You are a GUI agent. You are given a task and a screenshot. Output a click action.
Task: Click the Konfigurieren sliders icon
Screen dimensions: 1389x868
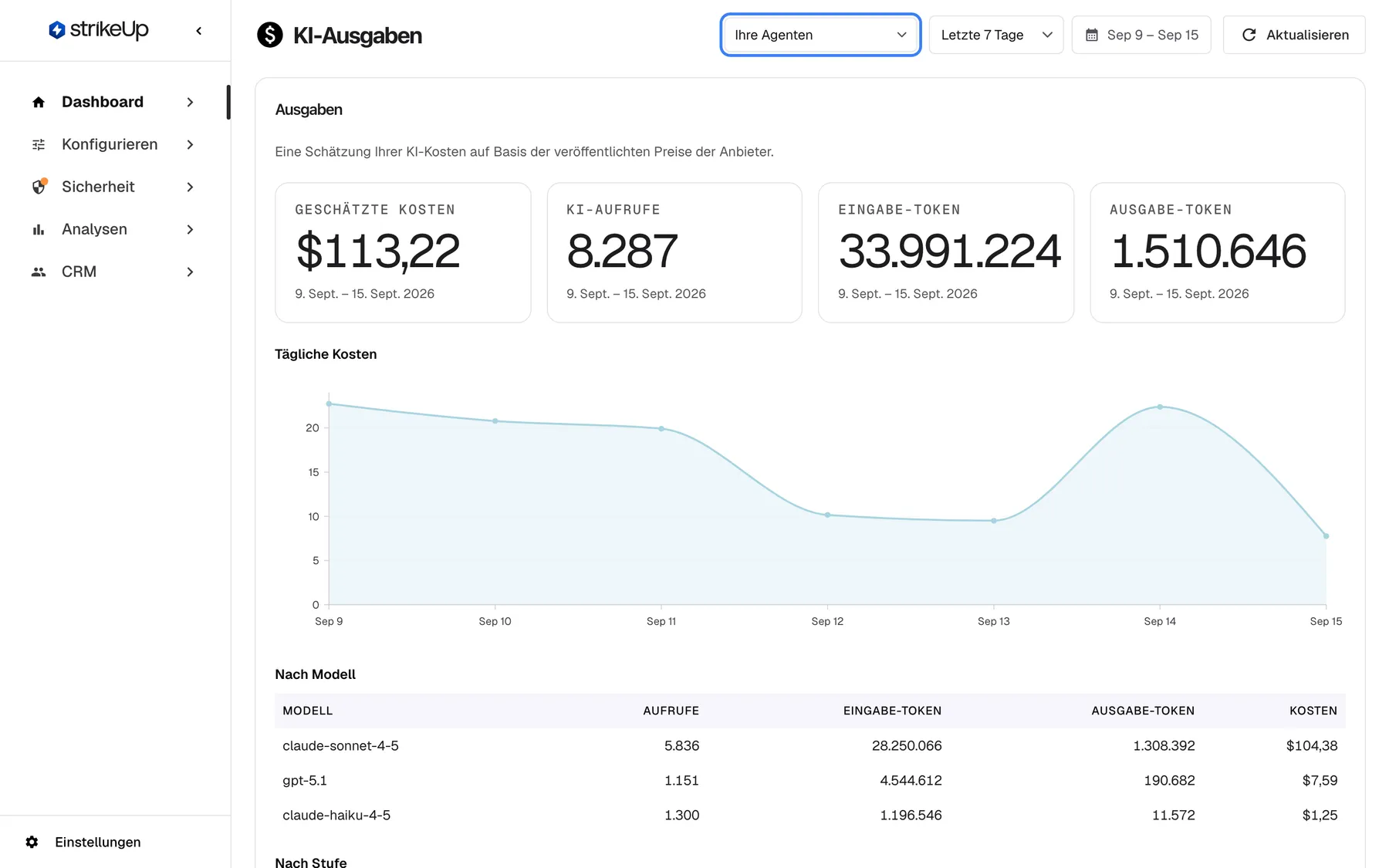(39, 144)
